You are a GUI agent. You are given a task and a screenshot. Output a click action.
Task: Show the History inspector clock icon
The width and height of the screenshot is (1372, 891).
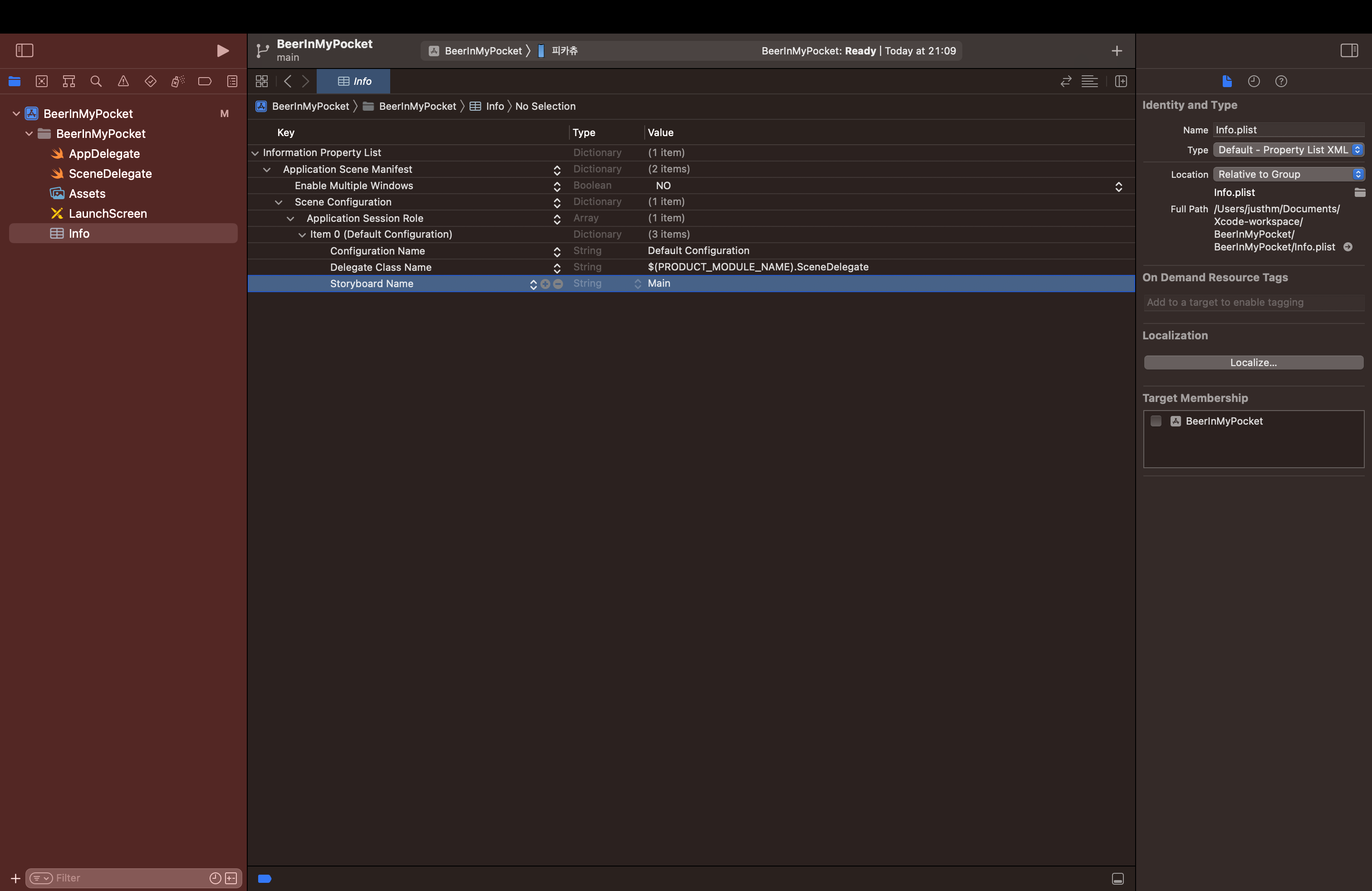[x=1253, y=81]
